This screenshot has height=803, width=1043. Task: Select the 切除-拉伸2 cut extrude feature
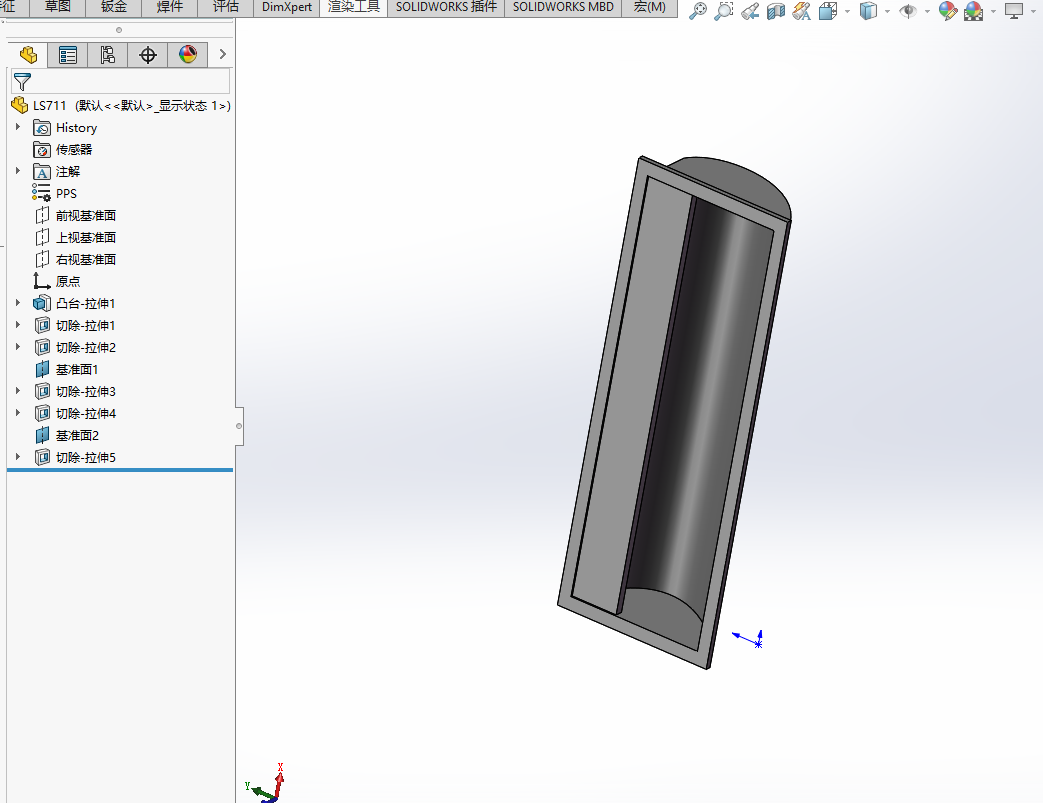[x=74, y=347]
